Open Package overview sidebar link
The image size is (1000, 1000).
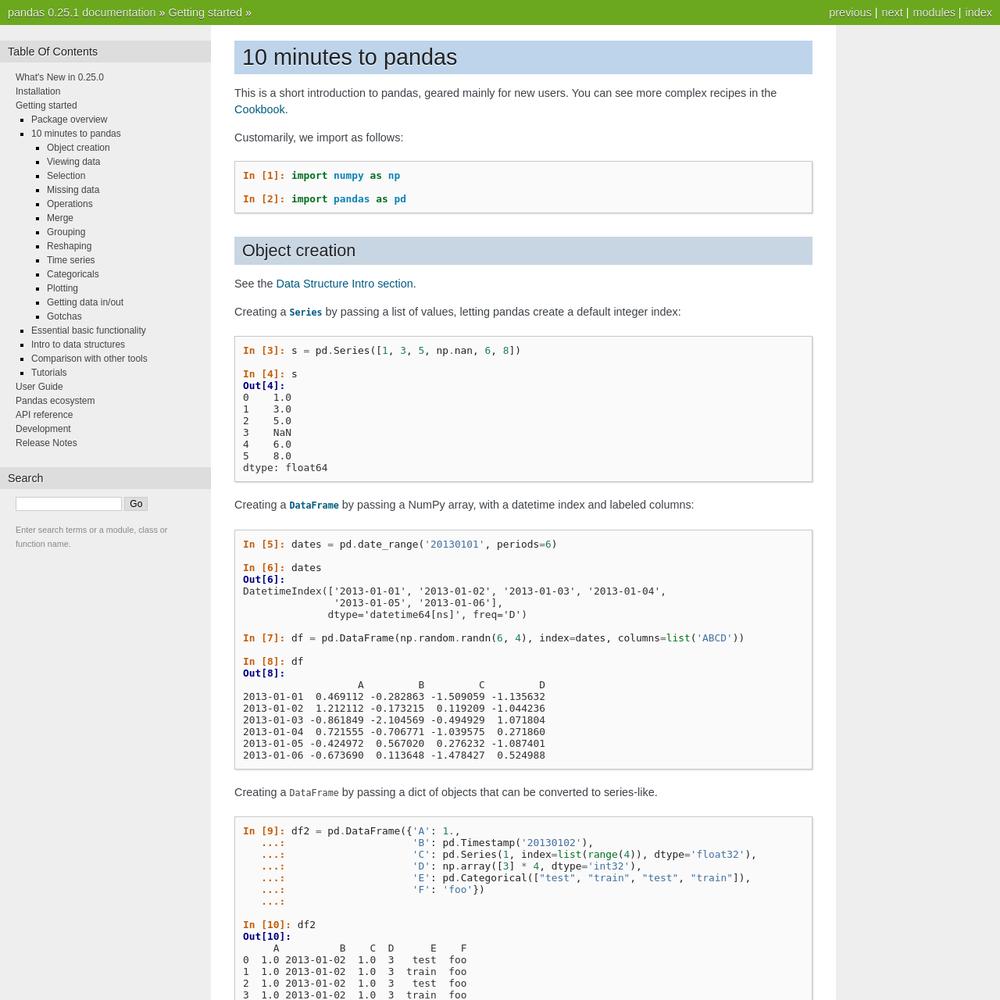[x=69, y=119]
